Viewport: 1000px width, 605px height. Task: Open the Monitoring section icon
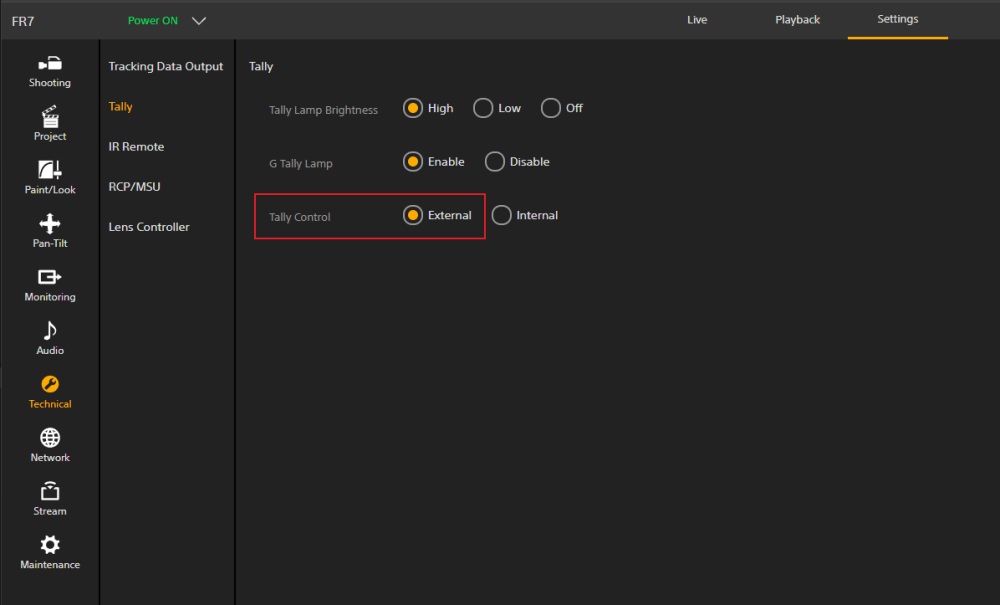click(x=50, y=277)
